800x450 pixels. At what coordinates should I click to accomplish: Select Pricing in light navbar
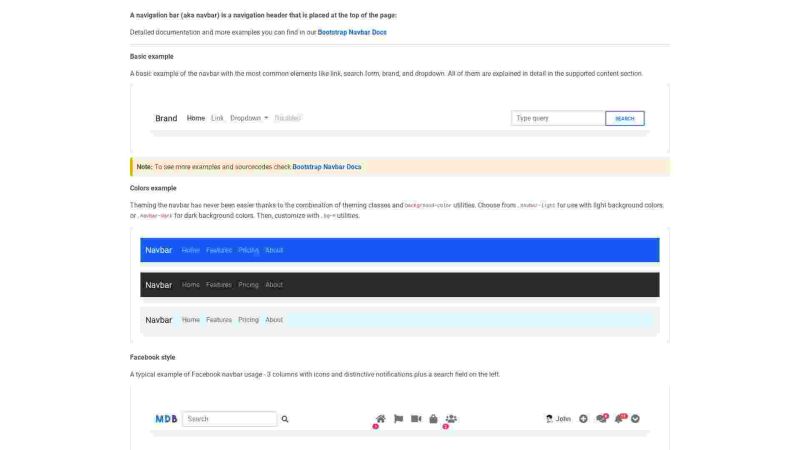click(x=248, y=320)
